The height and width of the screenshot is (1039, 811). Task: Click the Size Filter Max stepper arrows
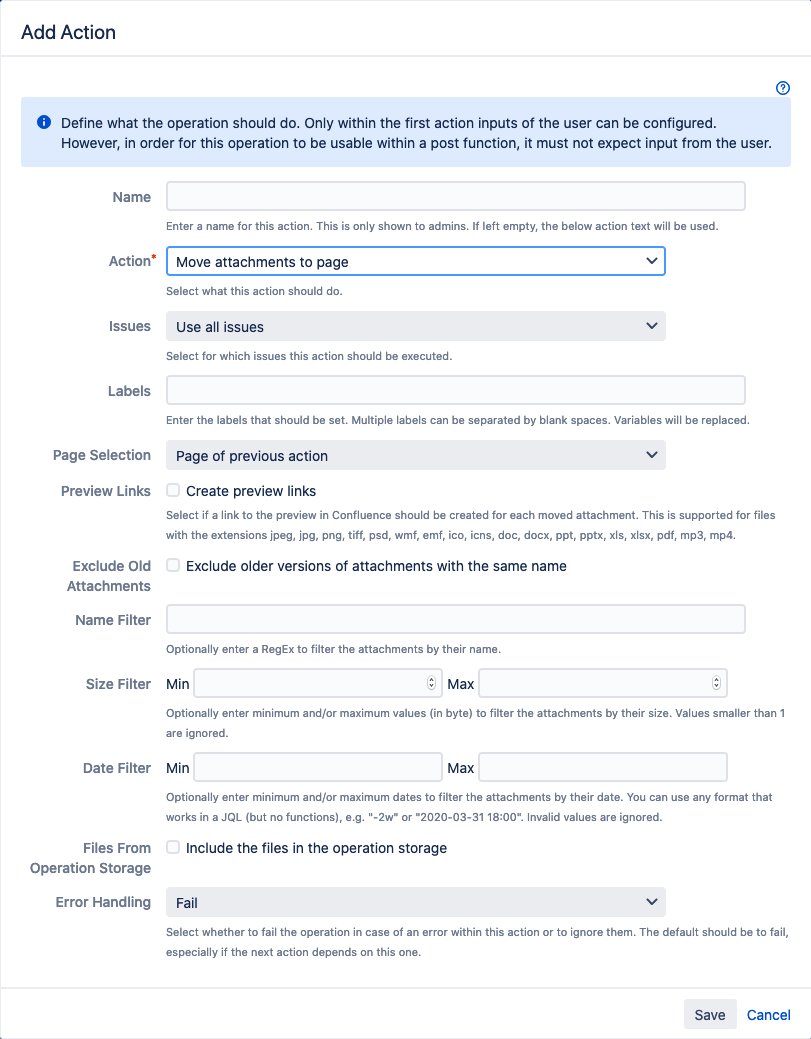click(716, 683)
